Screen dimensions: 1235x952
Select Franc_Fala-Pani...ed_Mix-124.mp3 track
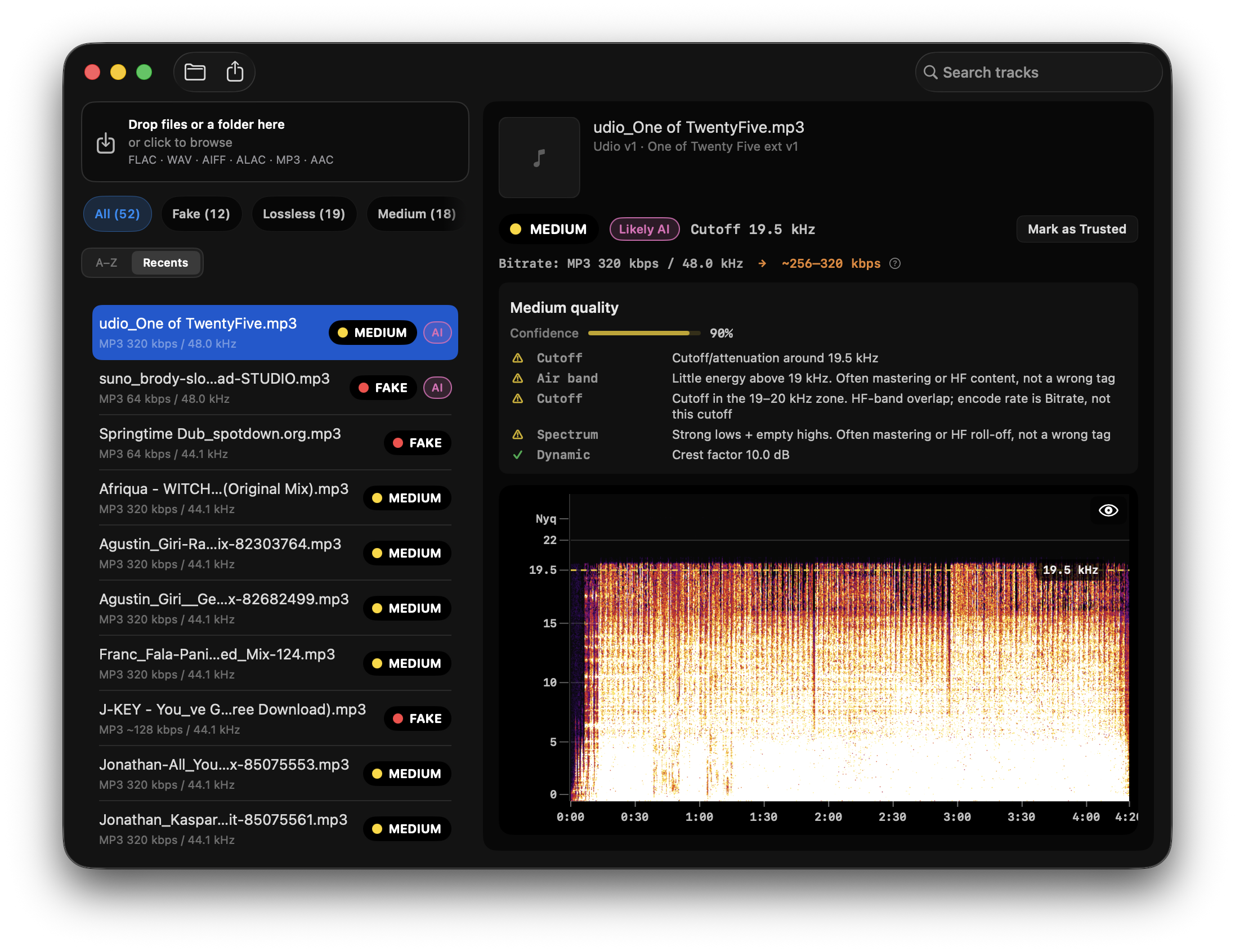[x=275, y=663]
